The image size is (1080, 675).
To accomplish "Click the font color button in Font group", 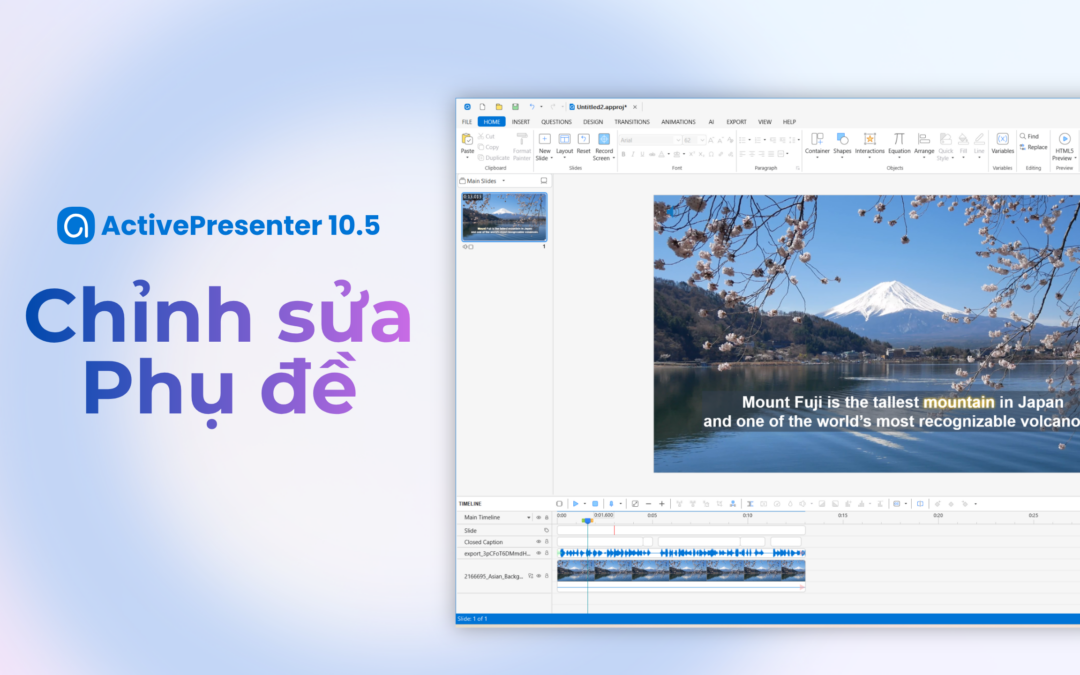I will tap(661, 154).
